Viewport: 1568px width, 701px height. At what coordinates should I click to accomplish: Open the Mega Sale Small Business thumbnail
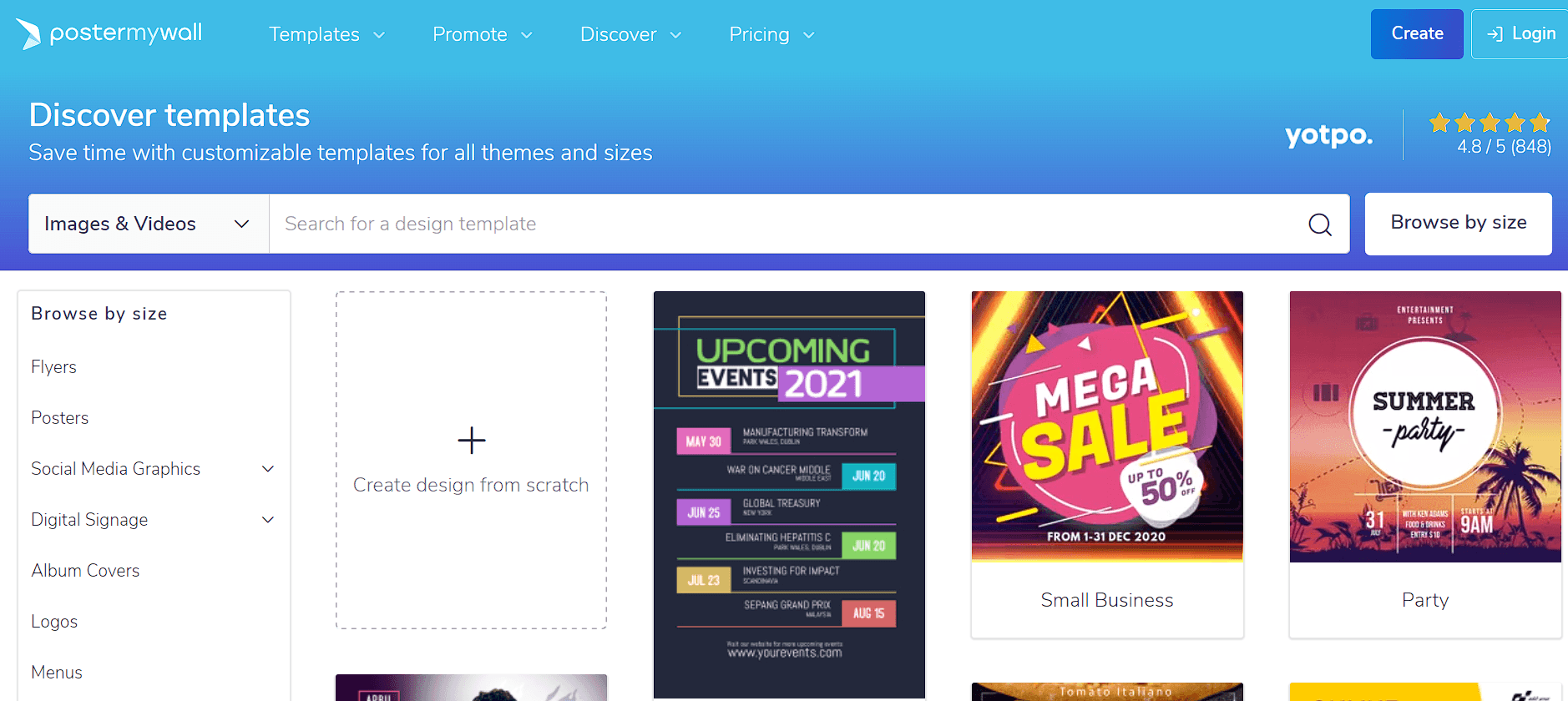[x=1107, y=426]
